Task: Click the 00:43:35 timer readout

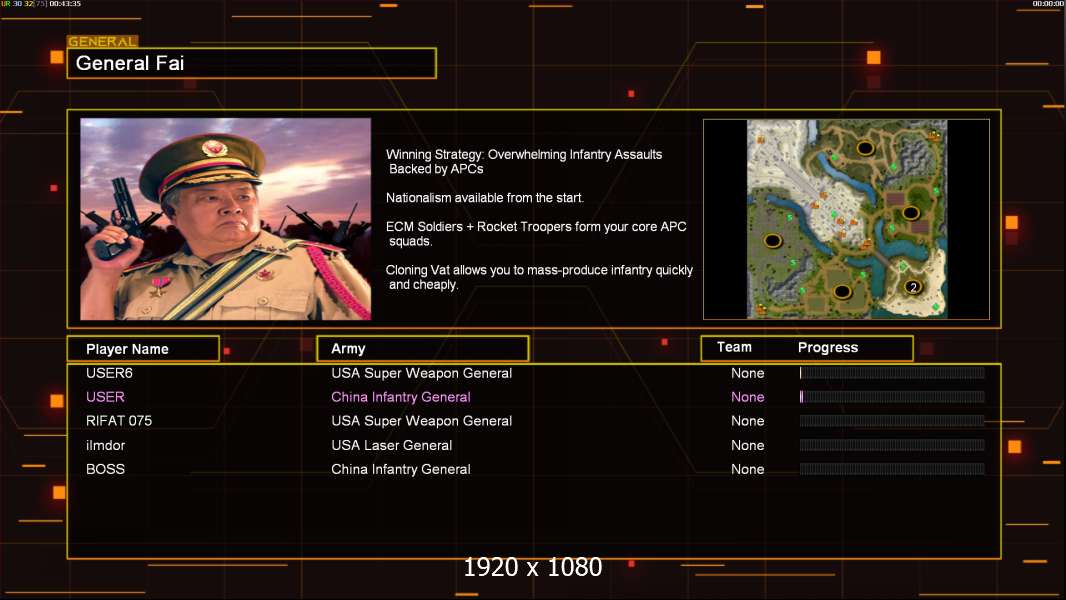Action: click(65, 4)
